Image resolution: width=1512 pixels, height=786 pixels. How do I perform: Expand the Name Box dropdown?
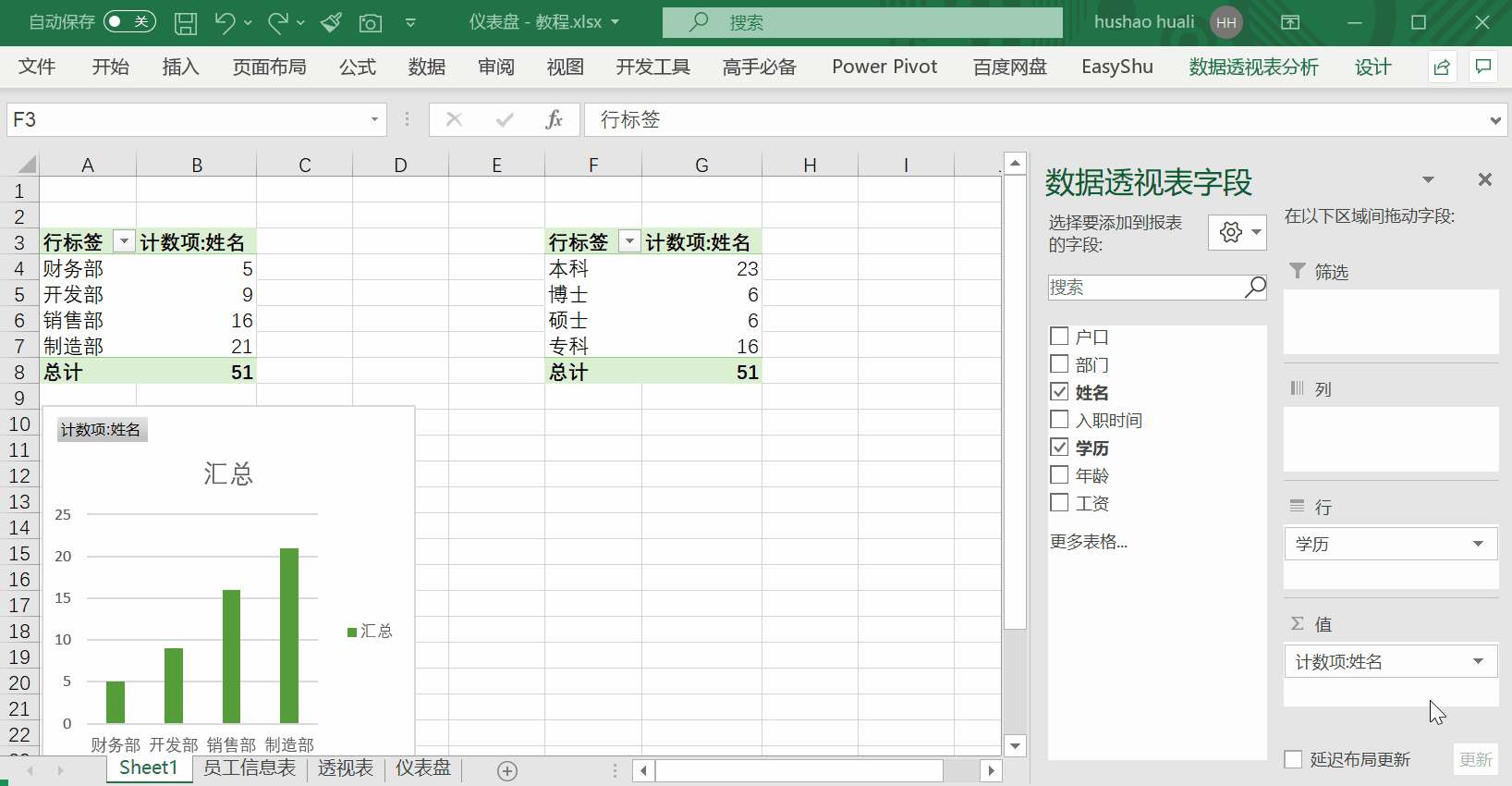click(x=374, y=119)
